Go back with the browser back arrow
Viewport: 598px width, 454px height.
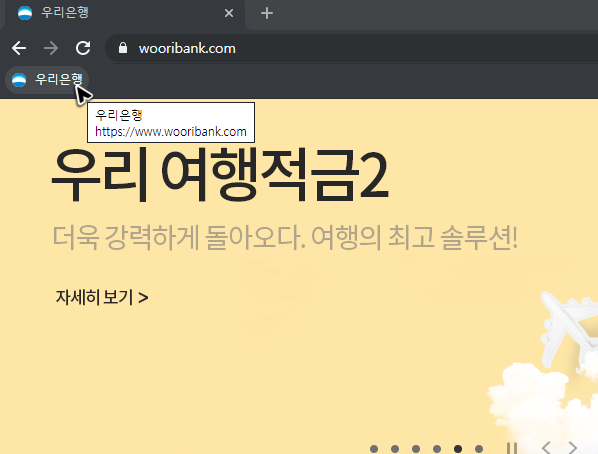coord(19,48)
